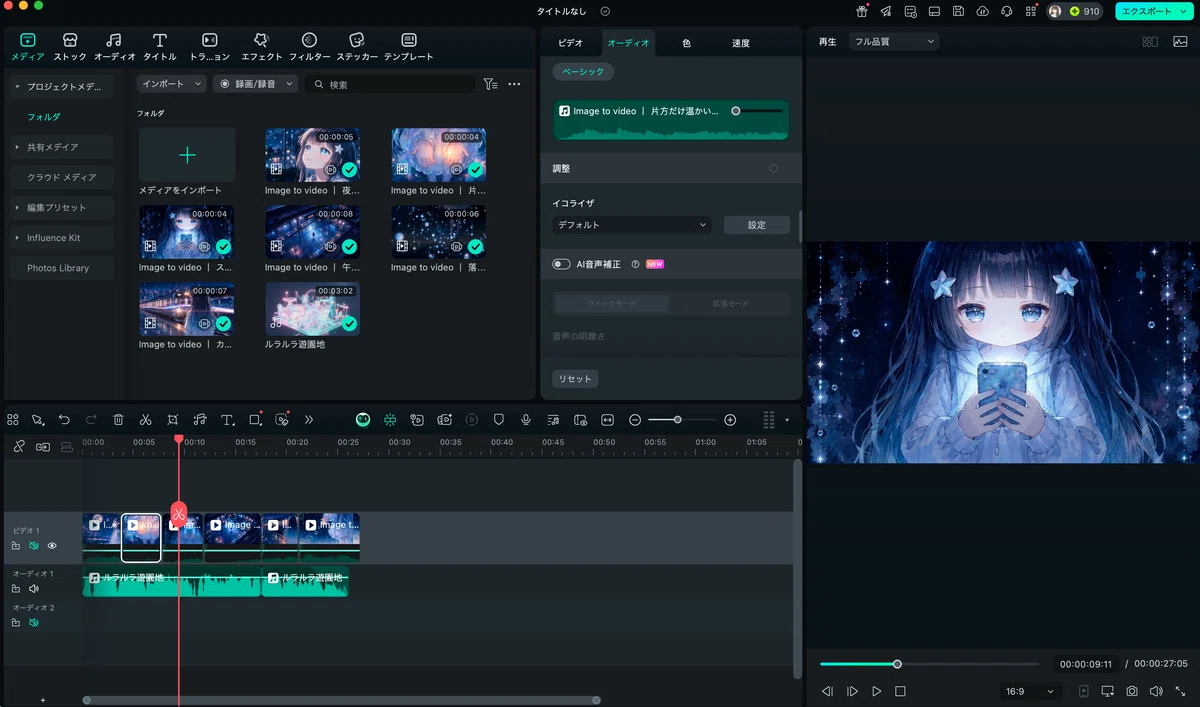Expand the Influence Kit tree item
Image resolution: width=1200 pixels, height=707 pixels.
pos(17,238)
